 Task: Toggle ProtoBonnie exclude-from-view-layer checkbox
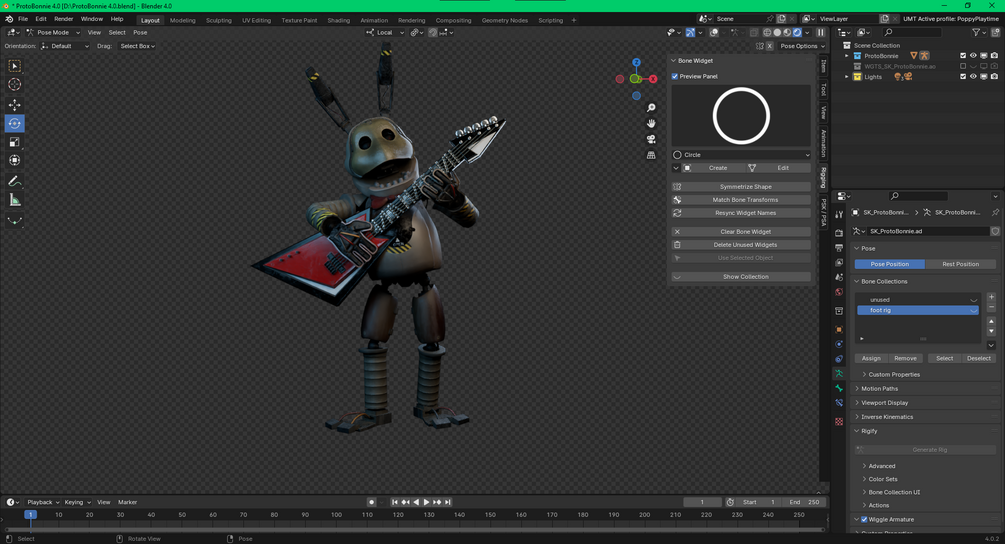click(962, 56)
